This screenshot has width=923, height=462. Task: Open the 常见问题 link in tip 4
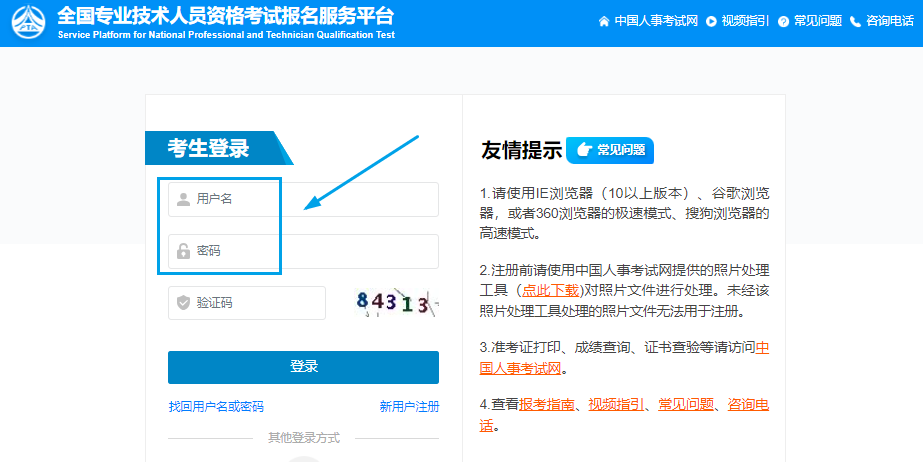tap(686, 404)
